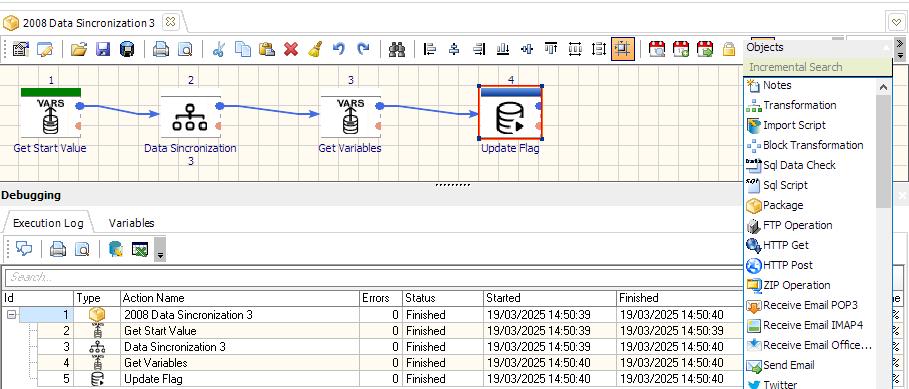Switch to the Variables tab
909x389 pixels.
pos(132,223)
